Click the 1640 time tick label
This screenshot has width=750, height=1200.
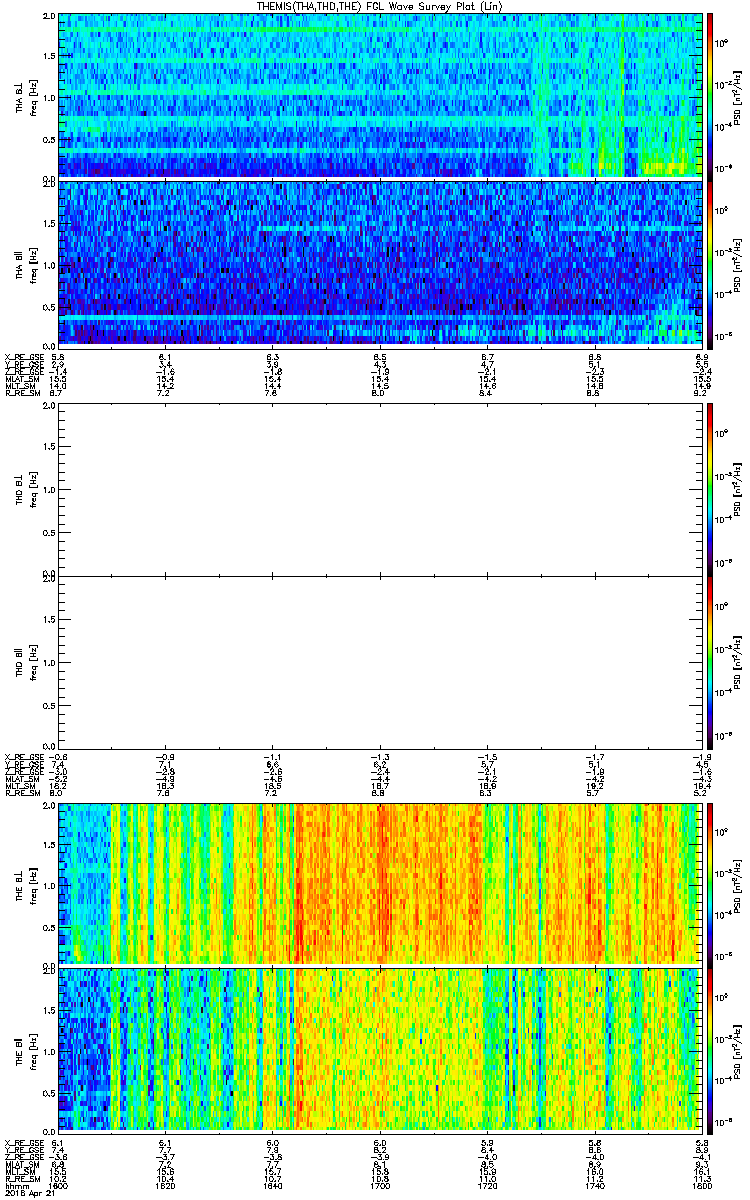tap(272, 1185)
